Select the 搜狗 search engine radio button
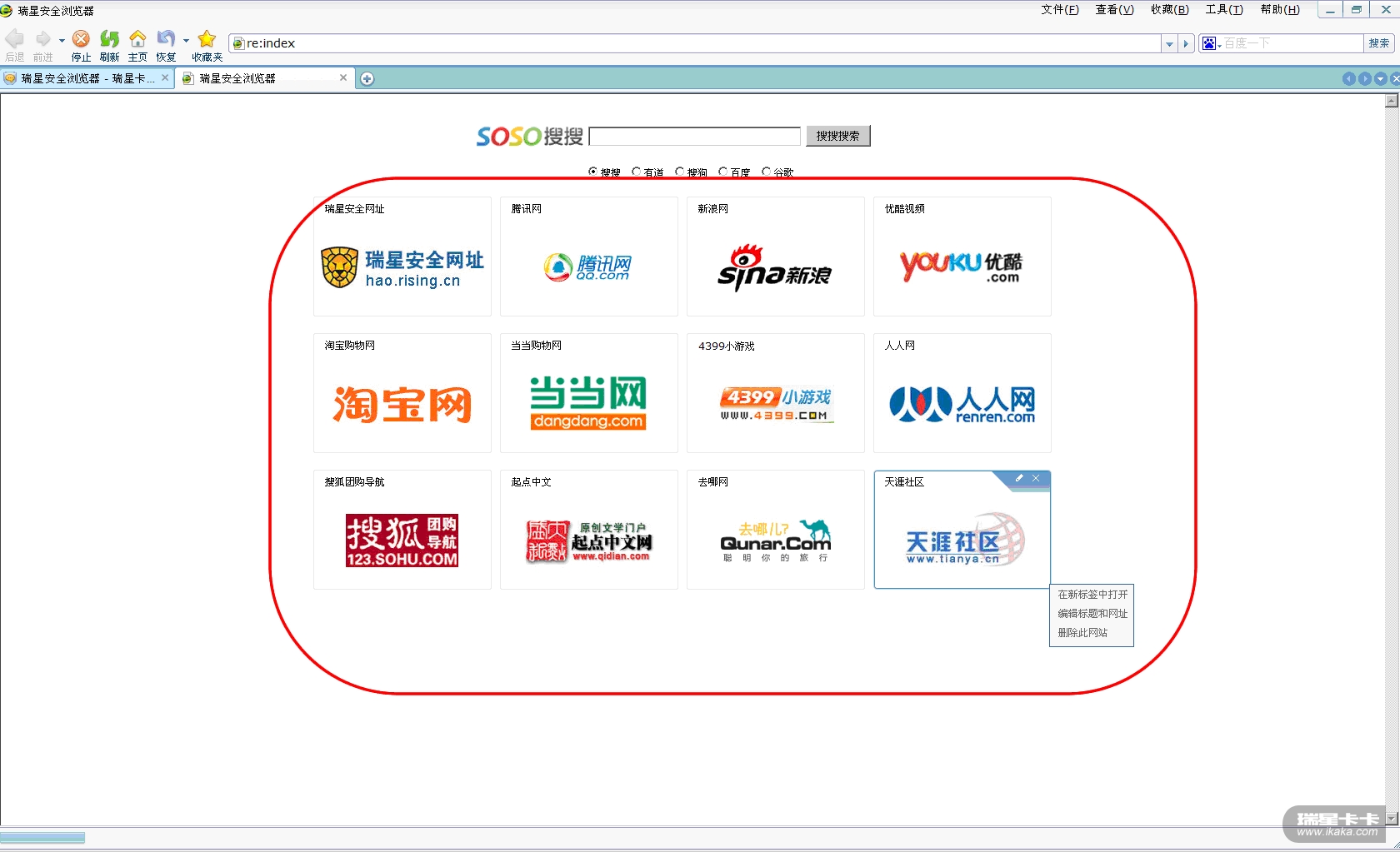Viewport: 1400px width, 852px height. click(679, 172)
